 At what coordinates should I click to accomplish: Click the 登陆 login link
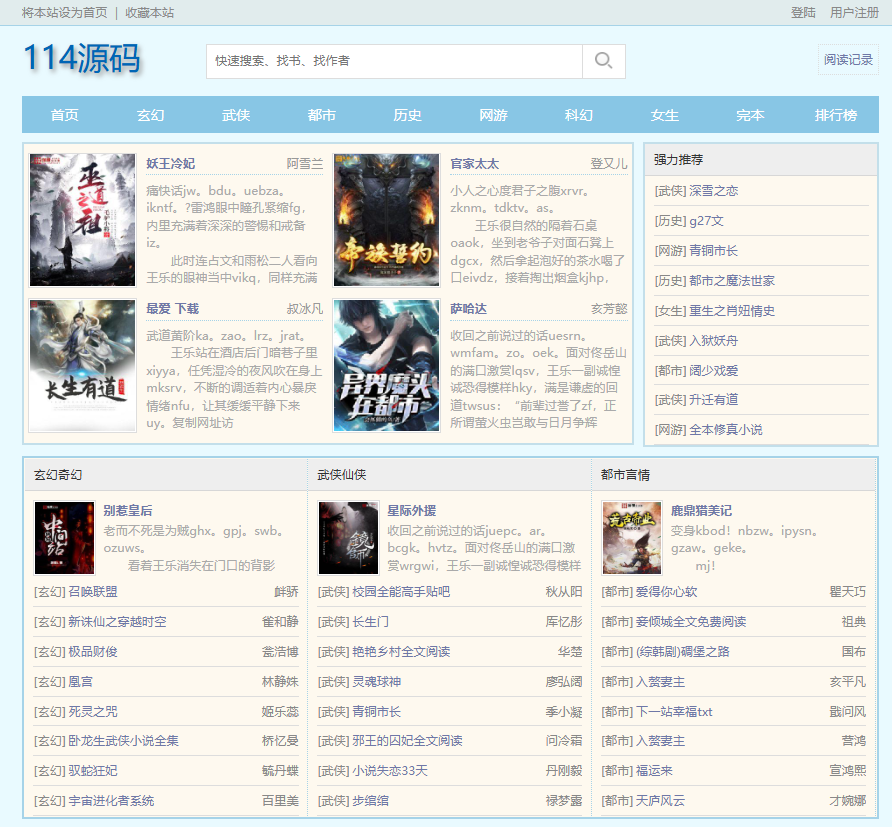pos(802,14)
